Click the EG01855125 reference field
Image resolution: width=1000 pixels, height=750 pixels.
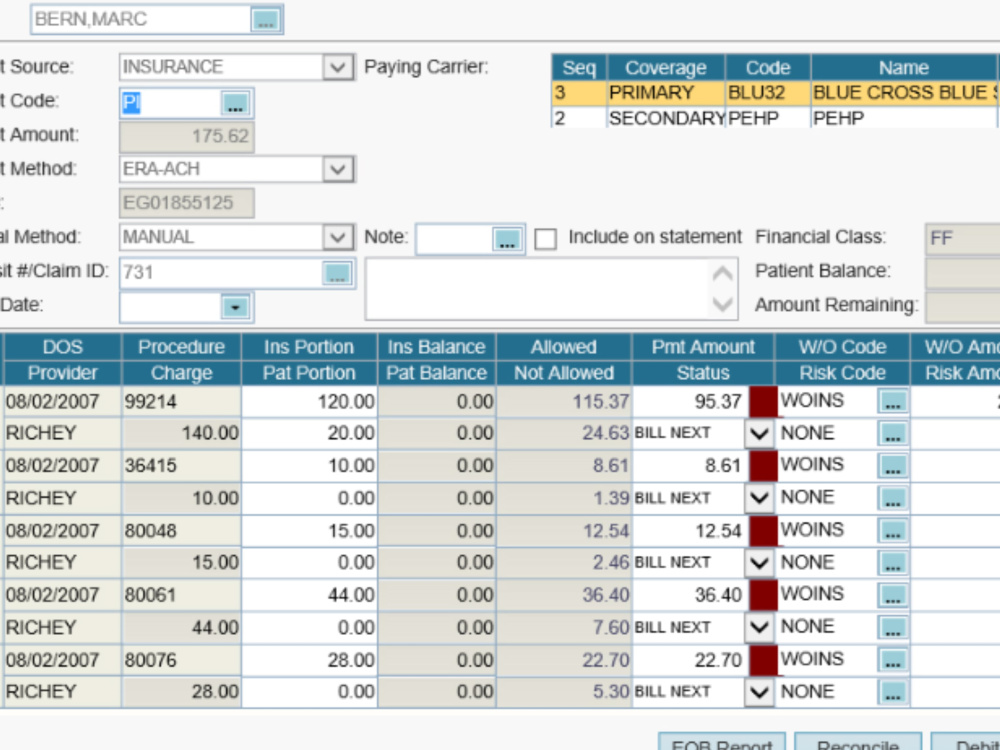coord(186,203)
